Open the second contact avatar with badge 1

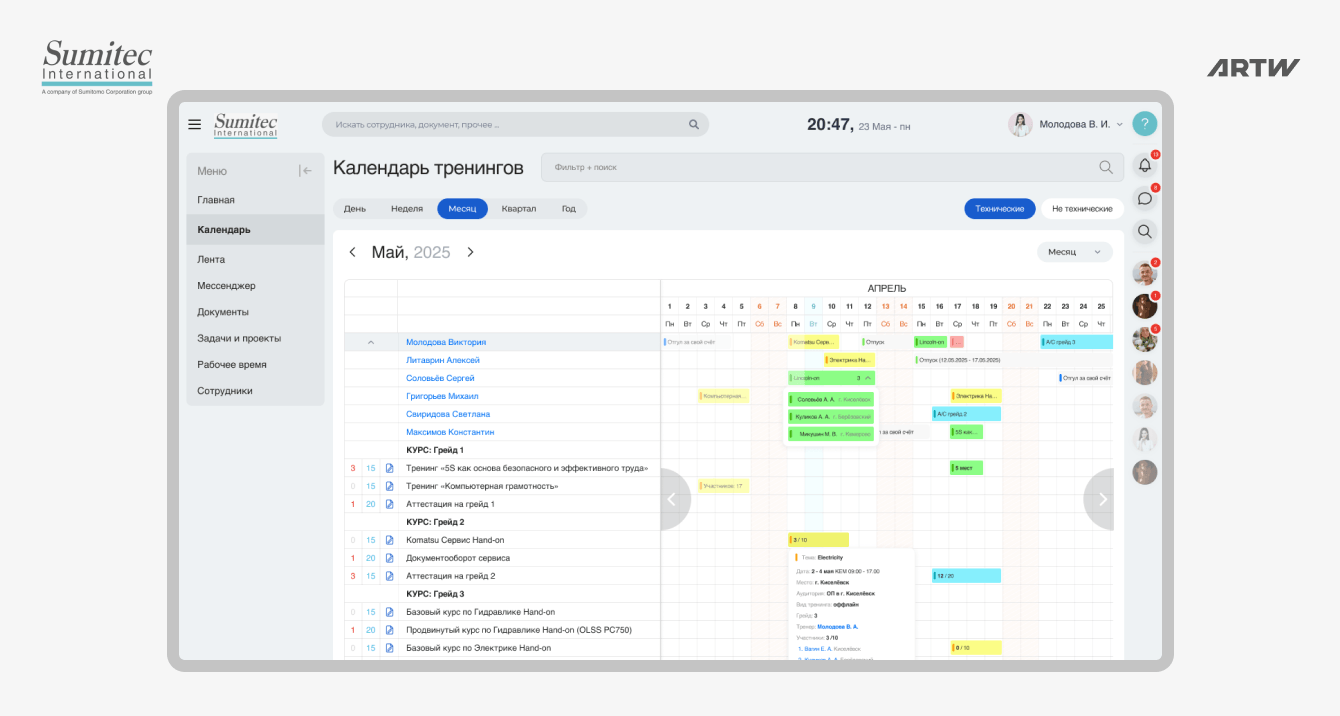(x=1145, y=306)
